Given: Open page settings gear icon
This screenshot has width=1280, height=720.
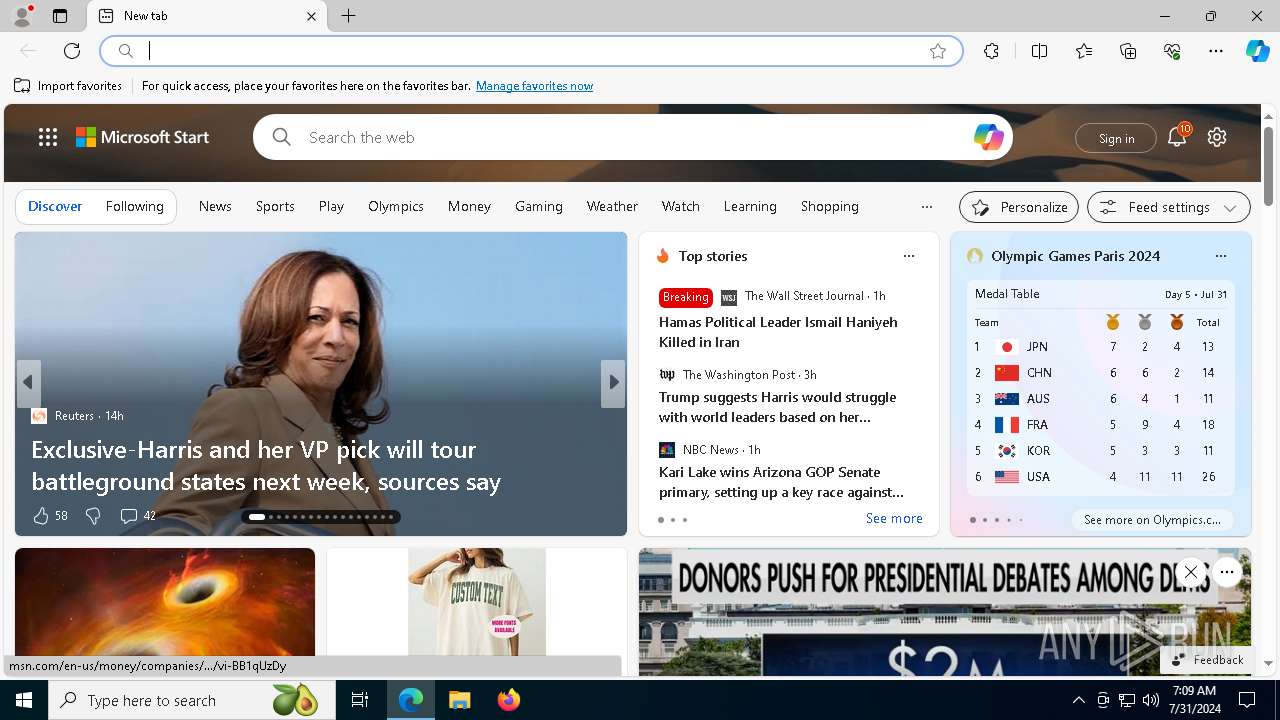Looking at the screenshot, I should tap(1217, 137).
